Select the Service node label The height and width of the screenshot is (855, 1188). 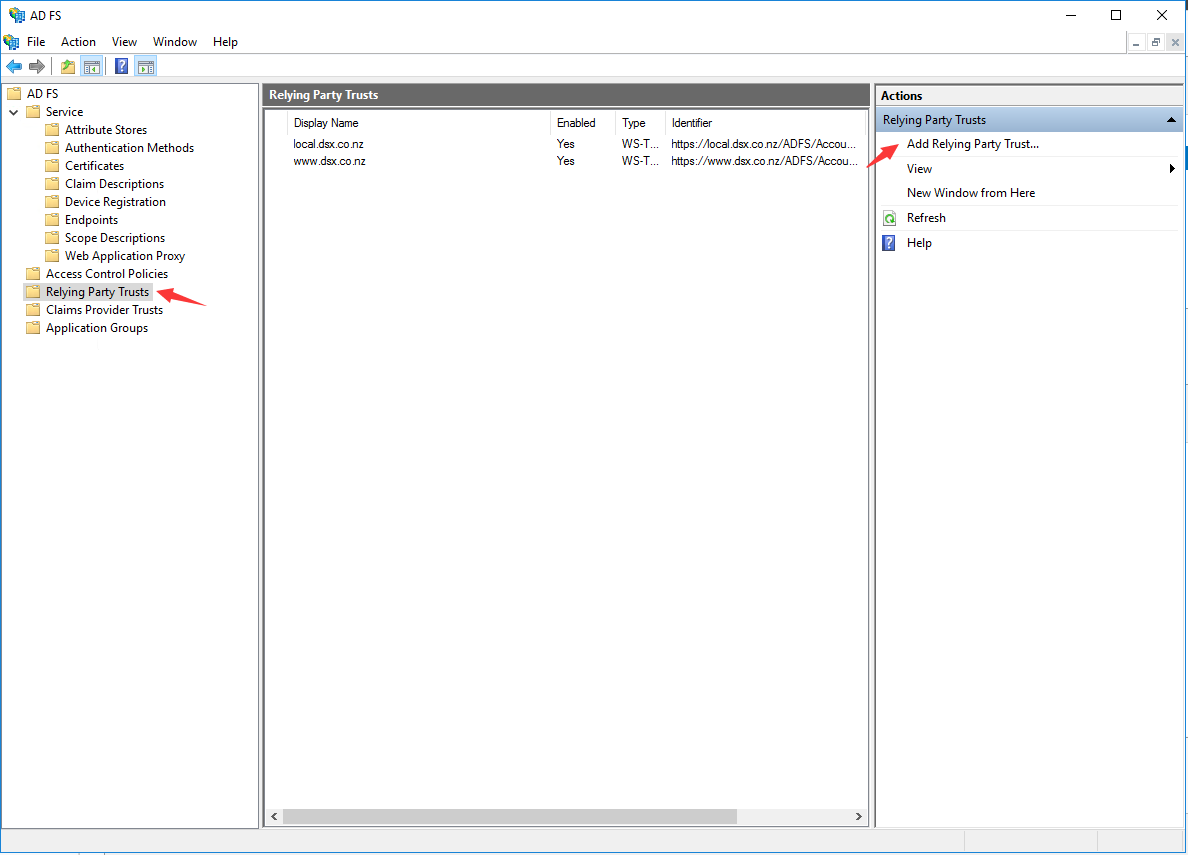64,111
